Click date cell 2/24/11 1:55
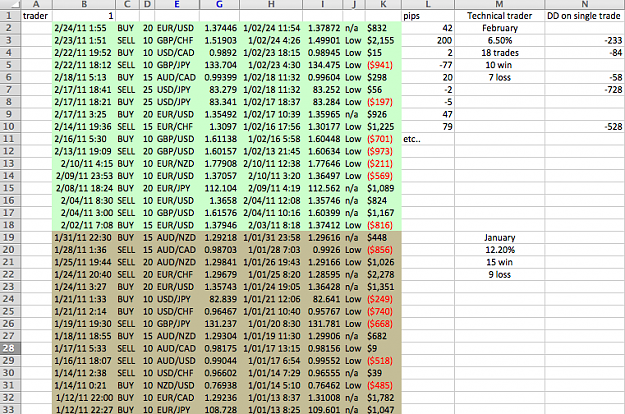 (x=84, y=28)
